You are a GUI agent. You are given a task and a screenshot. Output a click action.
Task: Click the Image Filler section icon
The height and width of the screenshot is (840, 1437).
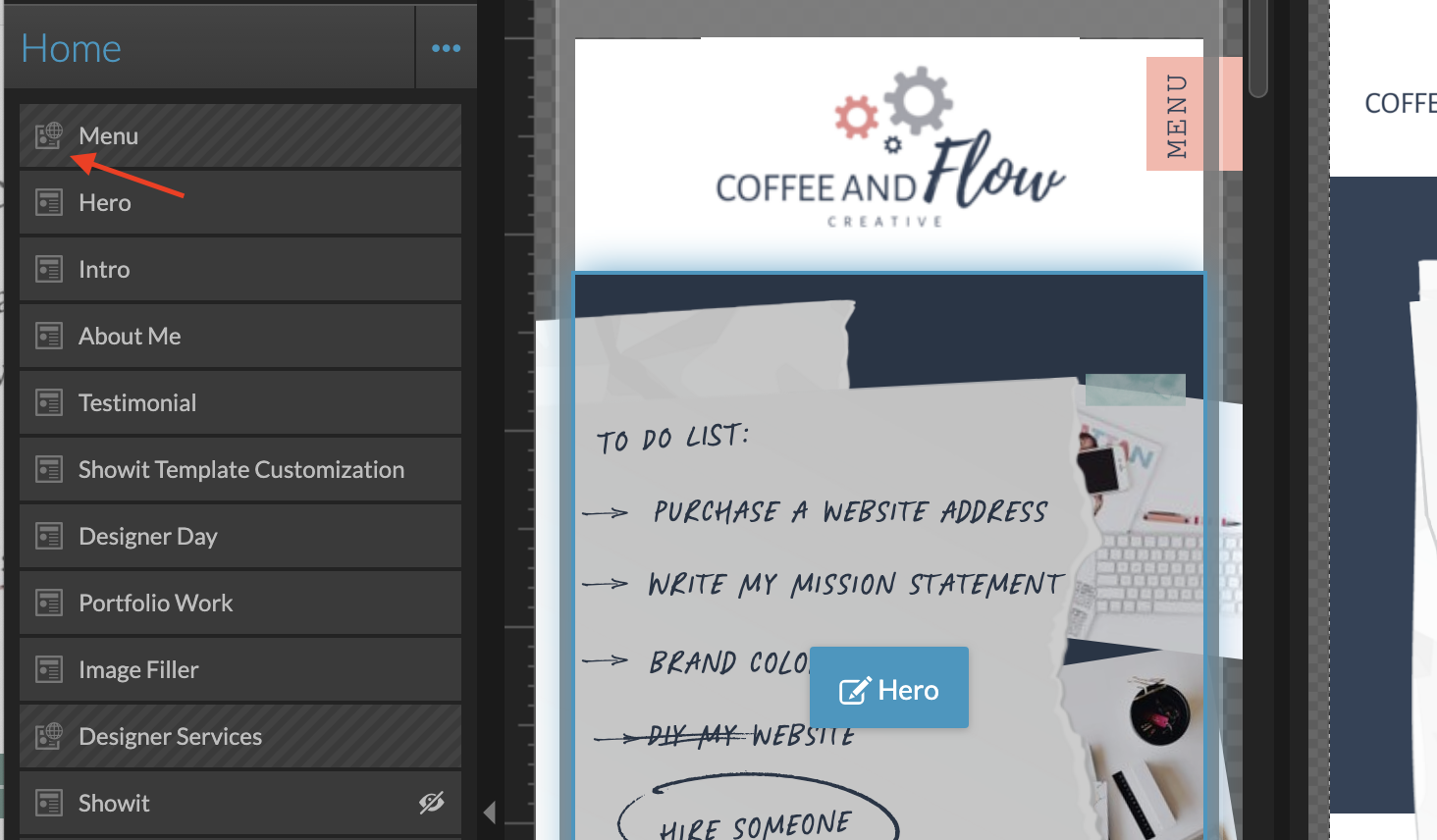(x=47, y=669)
